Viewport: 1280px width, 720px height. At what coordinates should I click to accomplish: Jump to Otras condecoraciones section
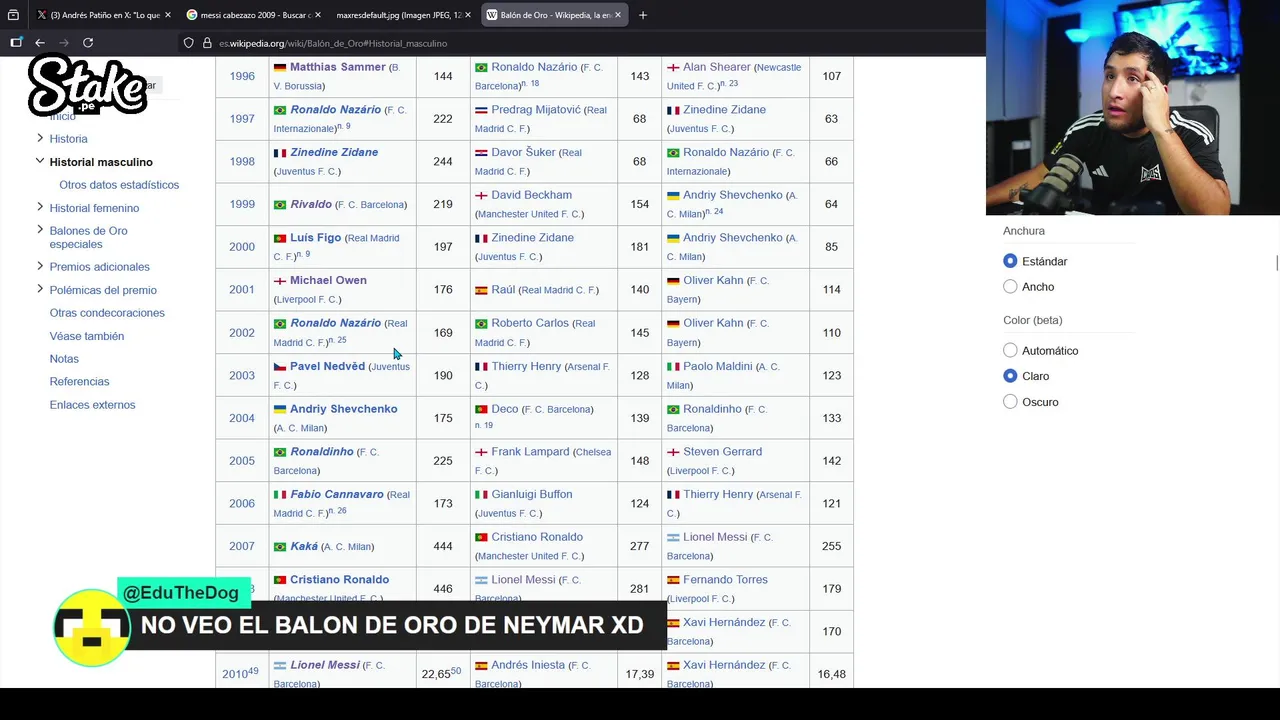pyautogui.click(x=107, y=313)
